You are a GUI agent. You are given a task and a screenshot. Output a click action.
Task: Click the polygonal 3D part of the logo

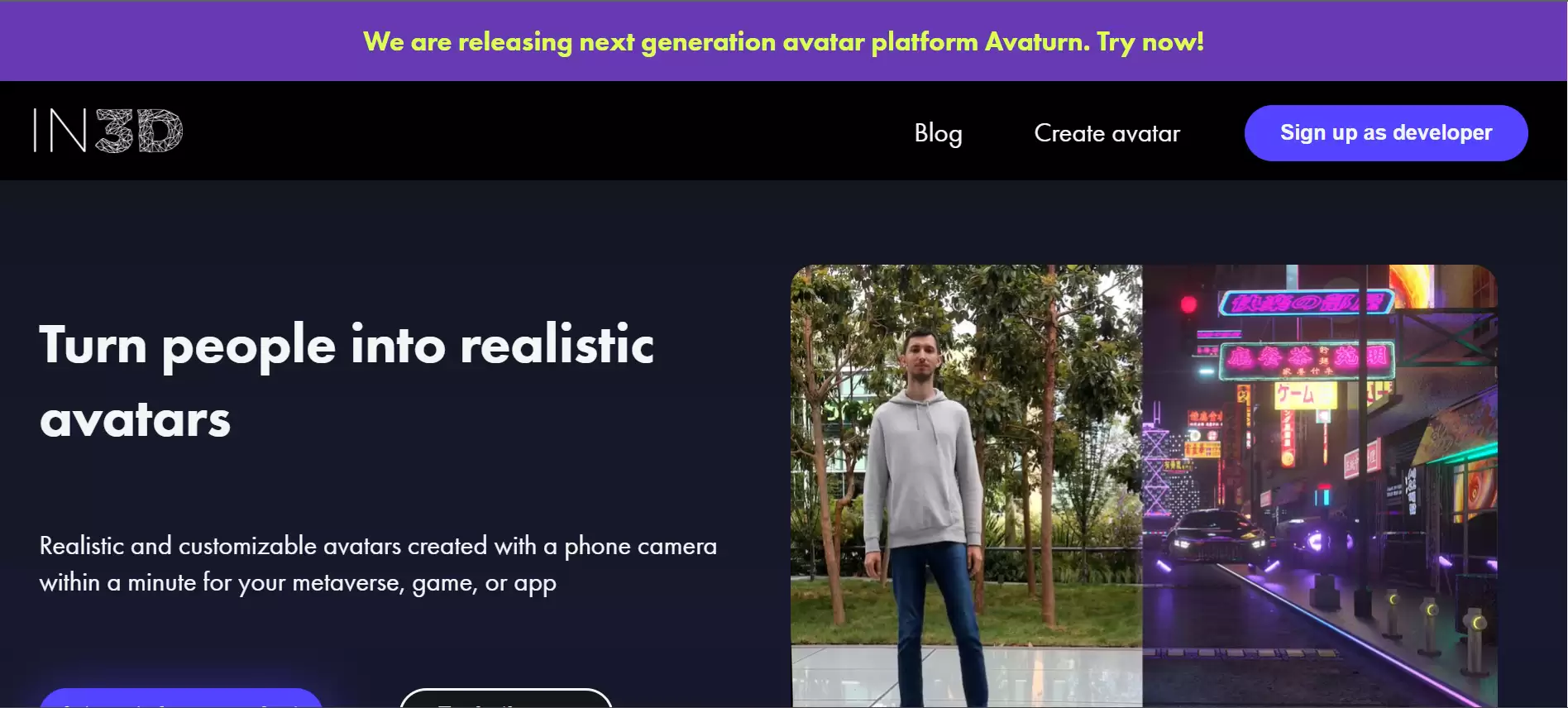pyautogui.click(x=139, y=131)
